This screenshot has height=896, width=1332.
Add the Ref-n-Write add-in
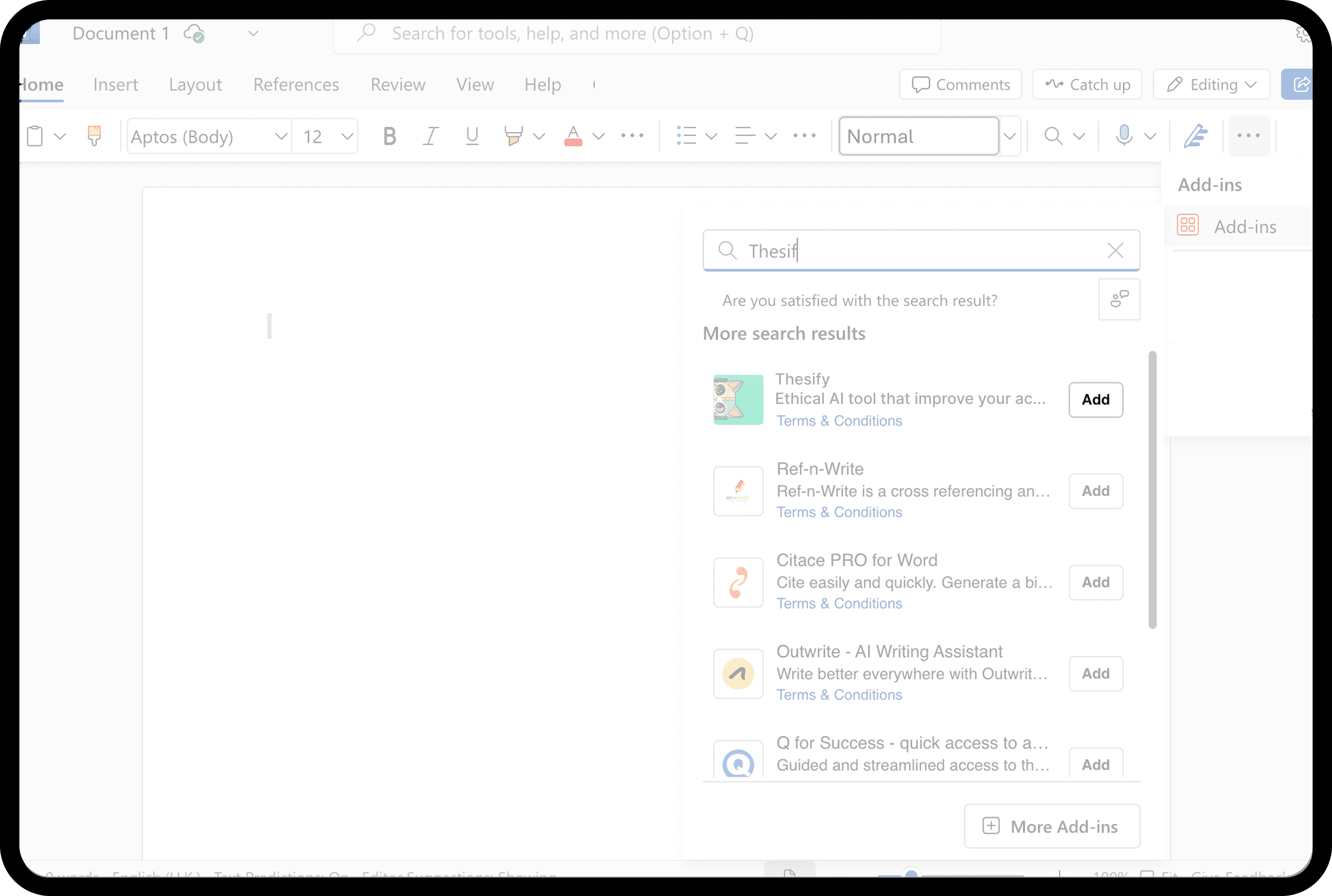[1096, 491]
